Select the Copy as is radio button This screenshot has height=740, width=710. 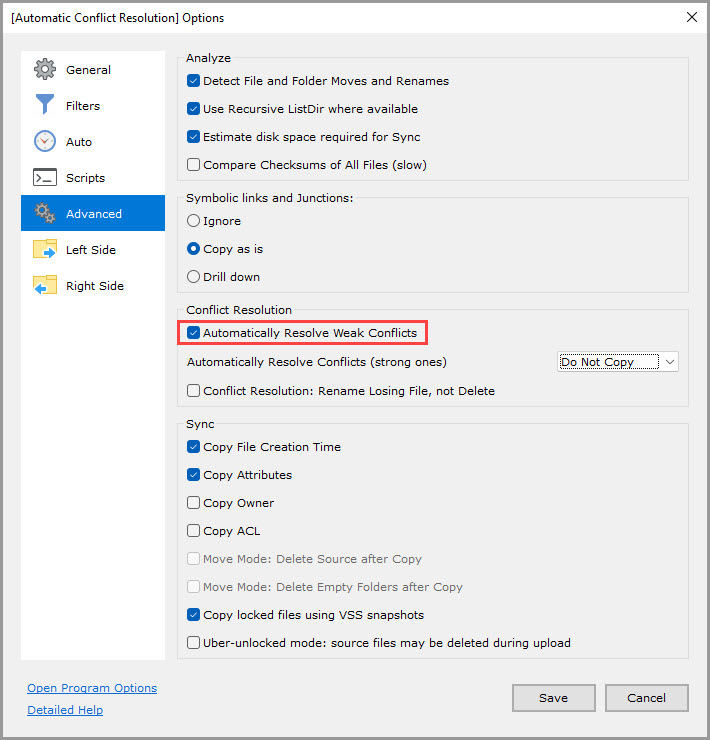[x=193, y=248]
